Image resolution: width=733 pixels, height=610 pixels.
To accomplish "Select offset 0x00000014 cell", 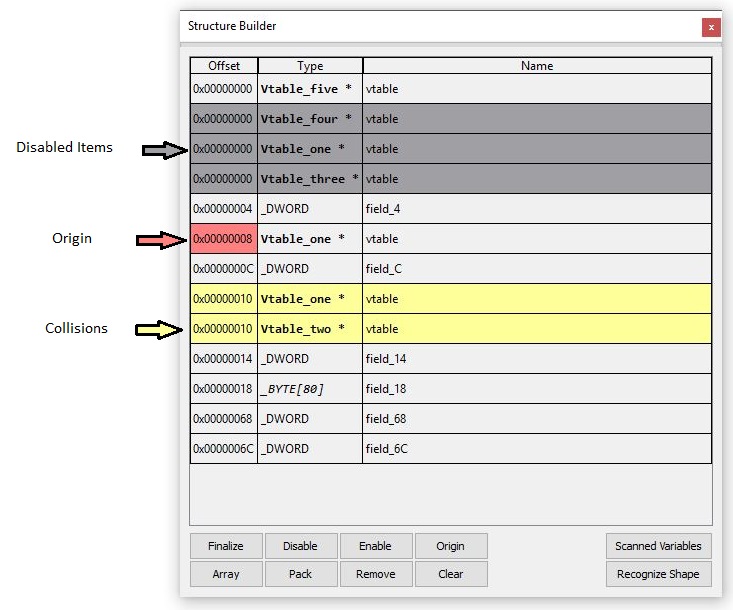I will (x=224, y=359).
